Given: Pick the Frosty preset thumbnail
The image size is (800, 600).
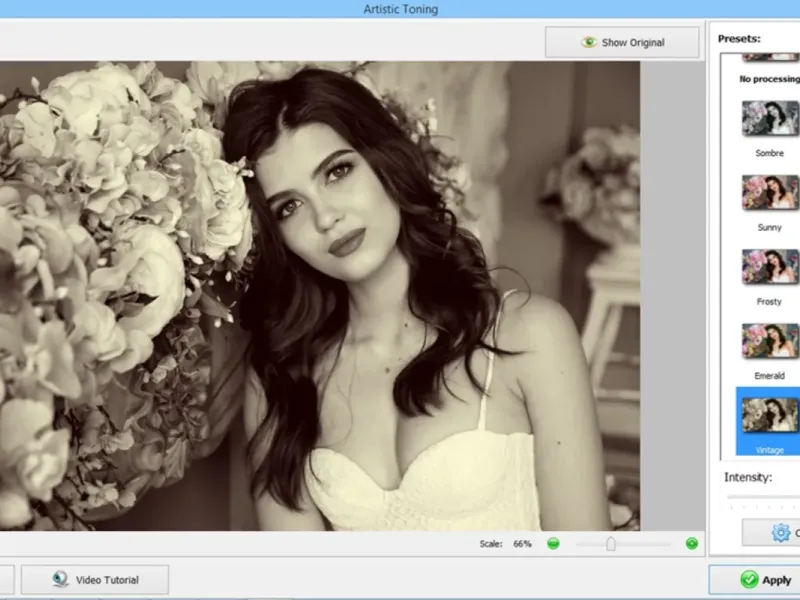Looking at the screenshot, I should 769,266.
